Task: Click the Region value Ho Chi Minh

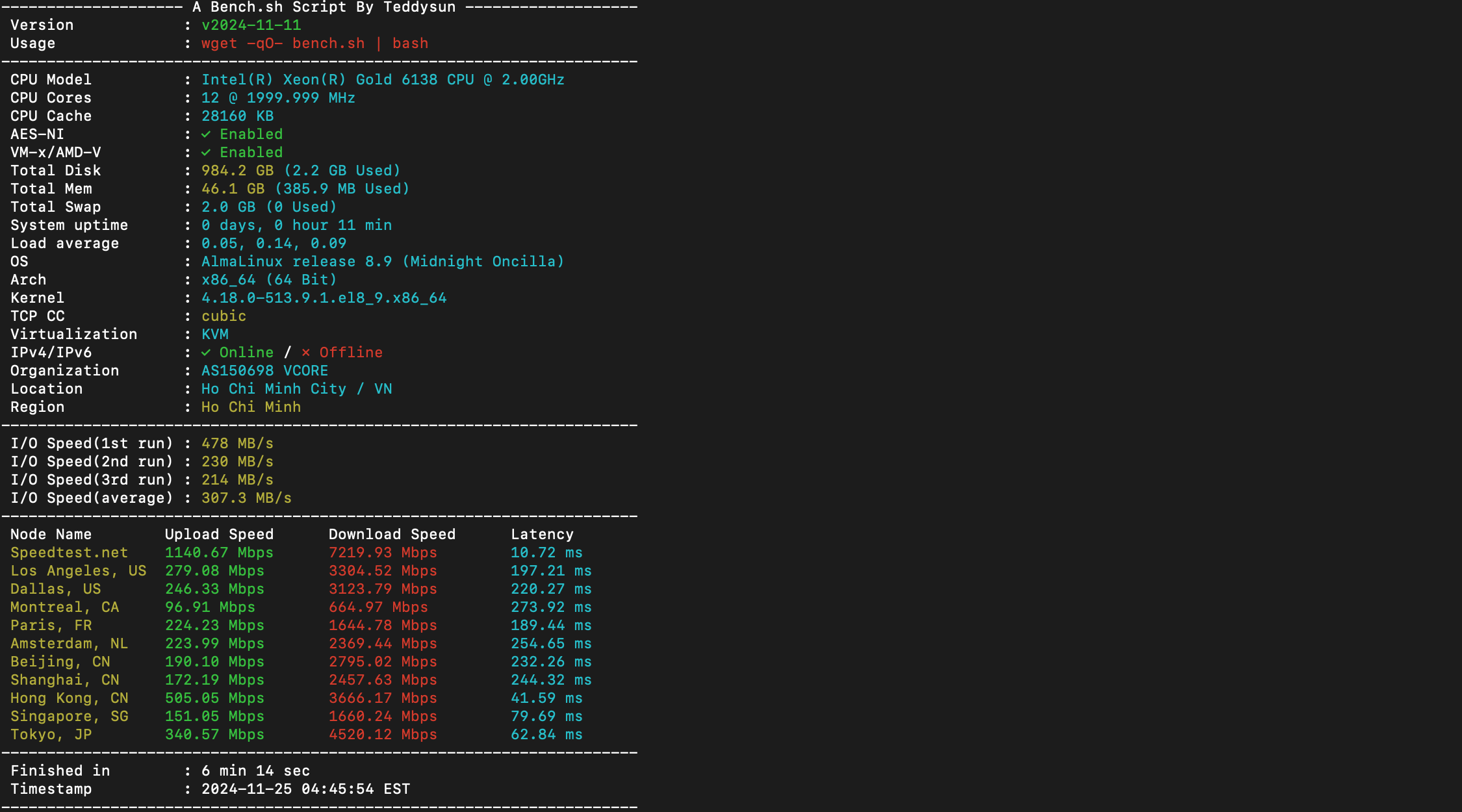Action: pos(251,407)
